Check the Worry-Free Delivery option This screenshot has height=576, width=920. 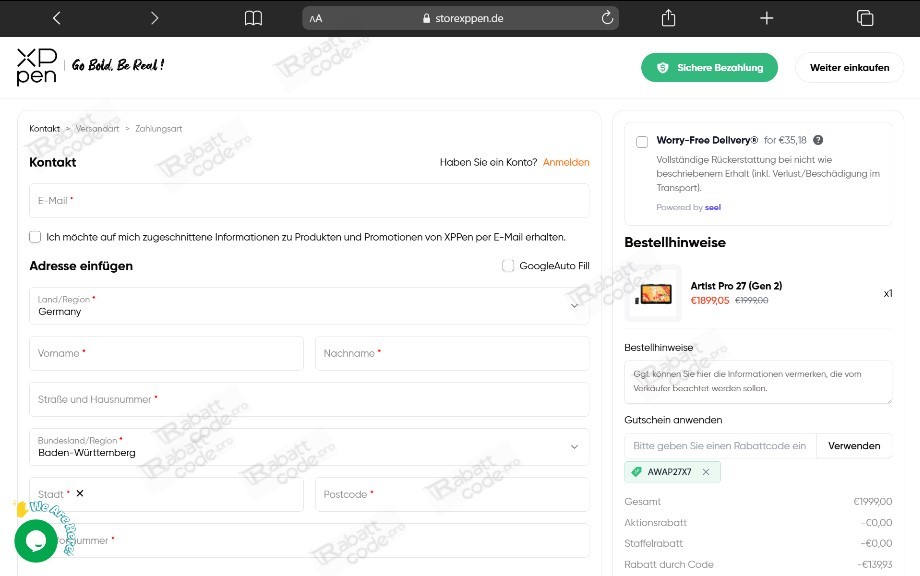[x=642, y=142]
